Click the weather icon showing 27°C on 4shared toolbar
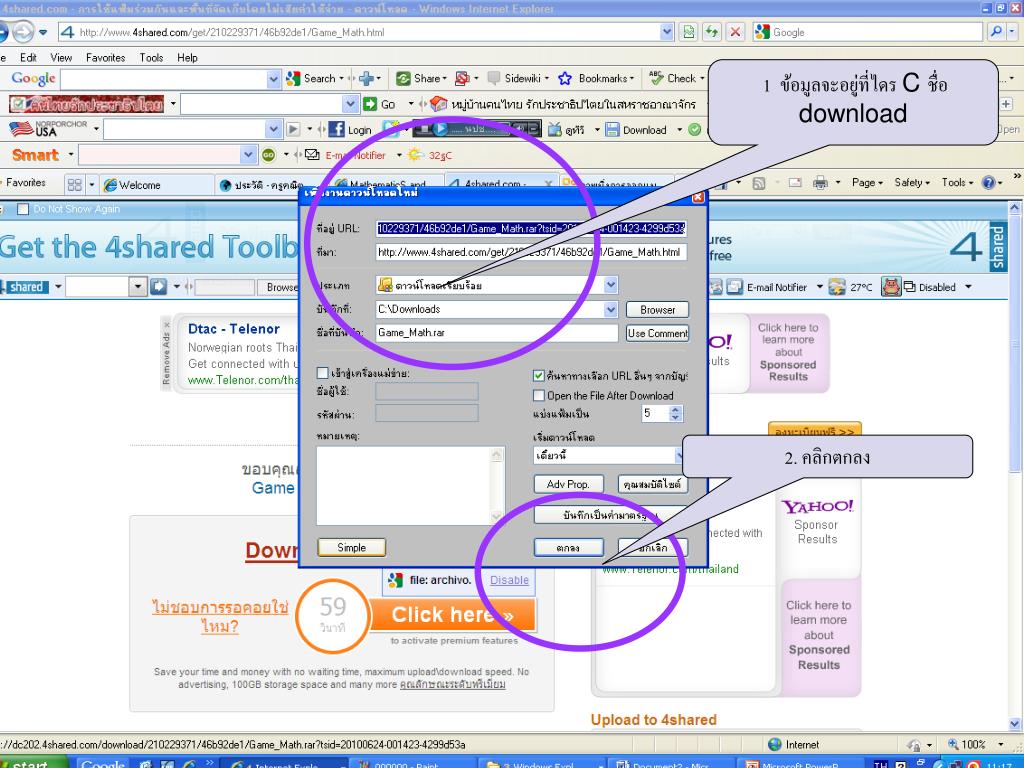Screen dimensions: 1024x768 pos(837,287)
